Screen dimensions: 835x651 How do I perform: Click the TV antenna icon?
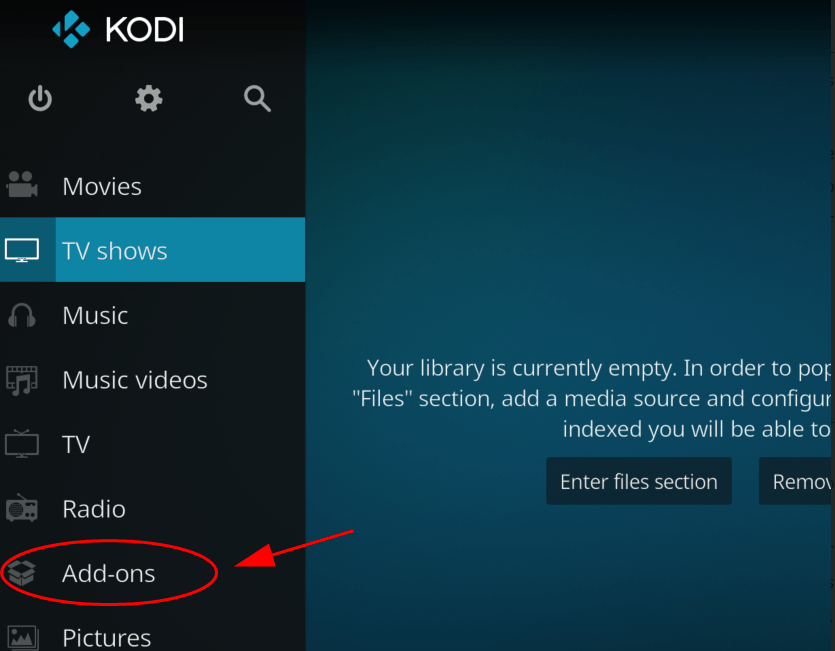click(22, 444)
